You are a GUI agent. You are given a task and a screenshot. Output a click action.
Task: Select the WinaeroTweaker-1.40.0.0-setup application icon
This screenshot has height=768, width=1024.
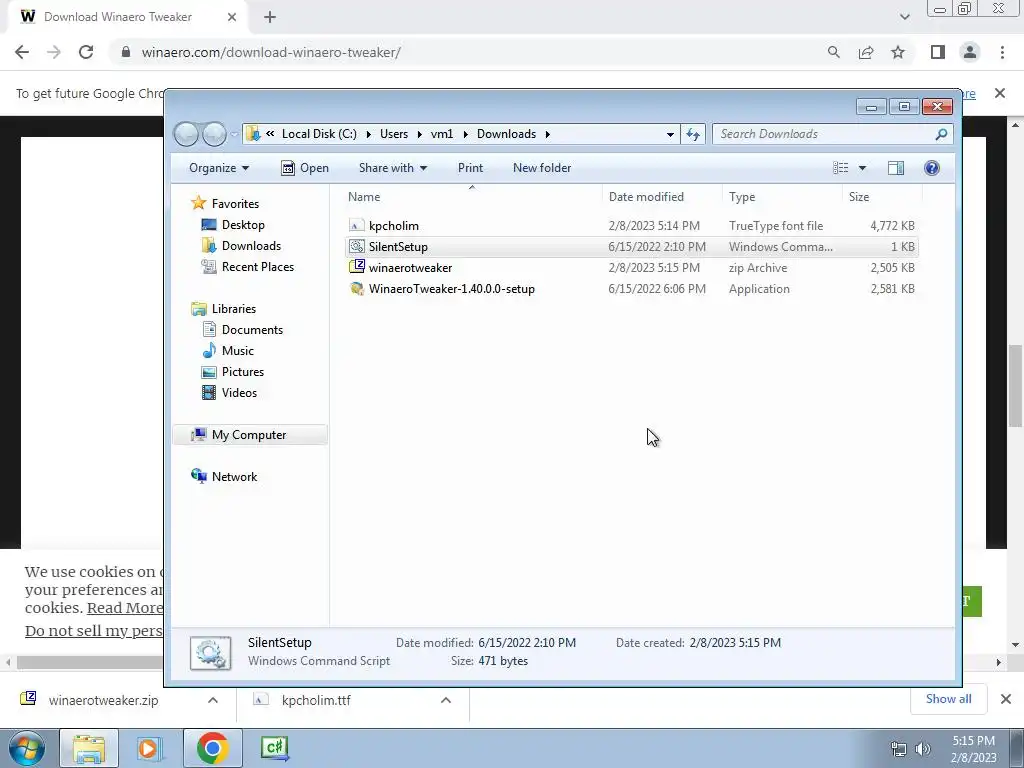pyautogui.click(x=357, y=288)
